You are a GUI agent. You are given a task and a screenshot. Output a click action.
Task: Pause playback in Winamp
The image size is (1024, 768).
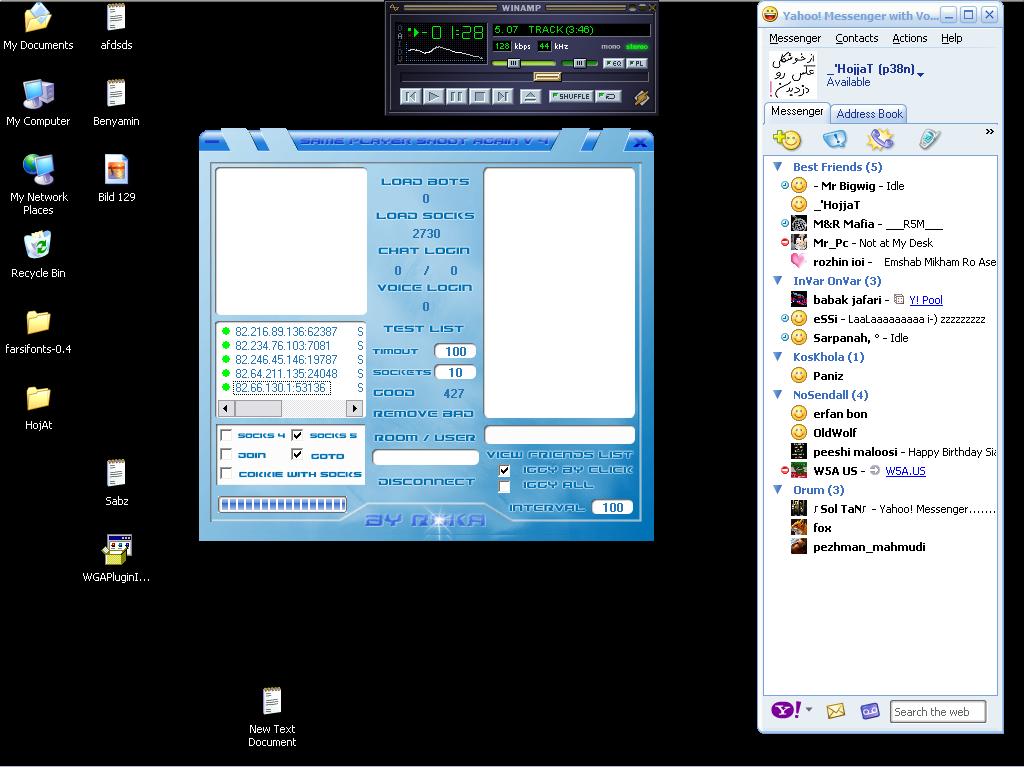click(x=456, y=97)
